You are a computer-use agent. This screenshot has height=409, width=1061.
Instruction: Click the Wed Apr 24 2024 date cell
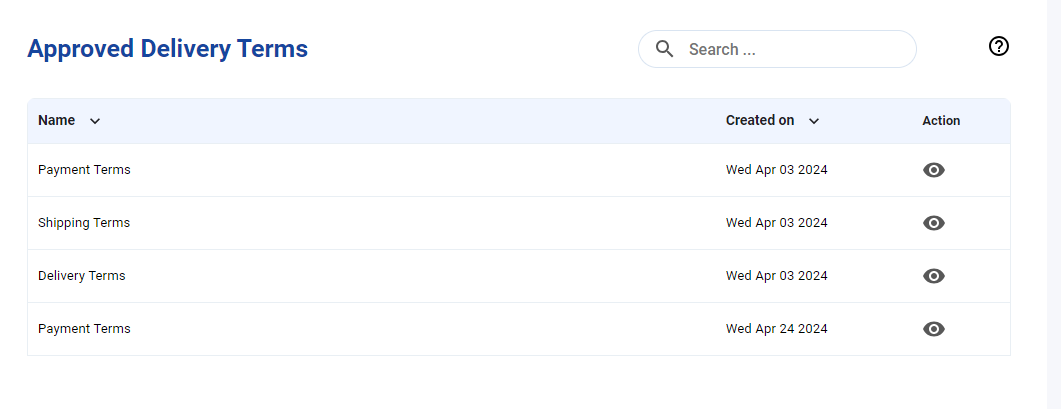(777, 328)
